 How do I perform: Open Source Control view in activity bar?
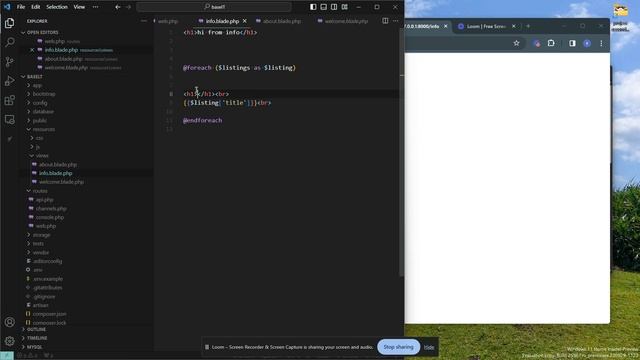point(9,62)
